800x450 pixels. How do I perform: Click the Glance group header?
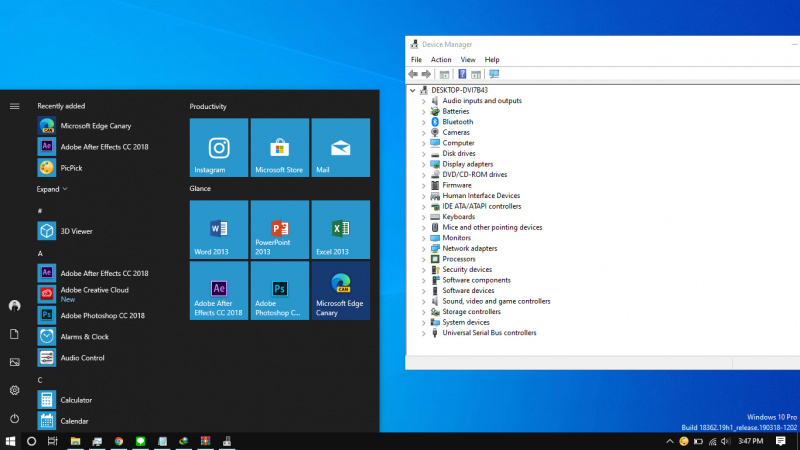200,188
